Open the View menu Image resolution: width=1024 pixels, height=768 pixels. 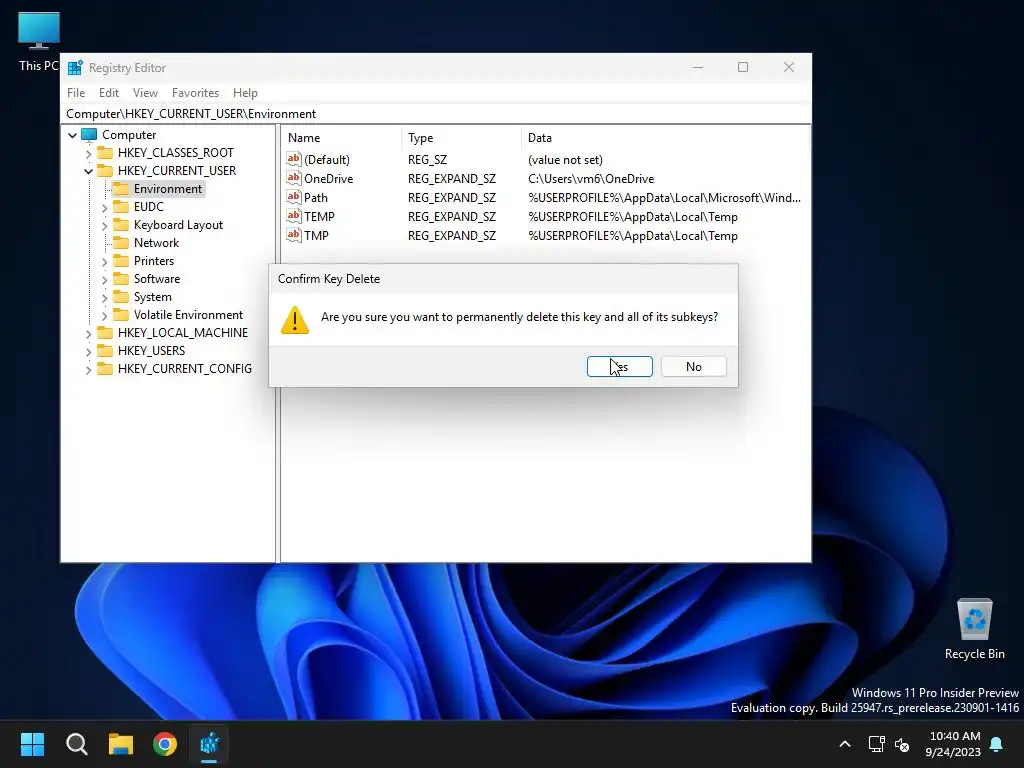tap(145, 93)
